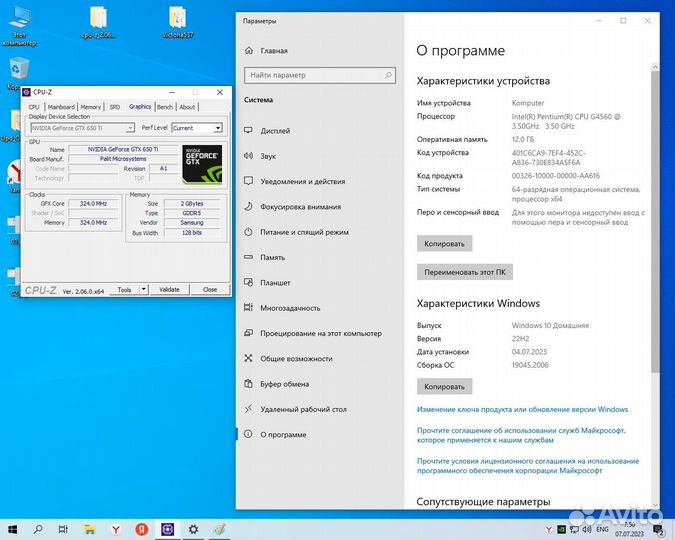
Task: Click the Settings gear on the taskbar
Action: [193, 529]
